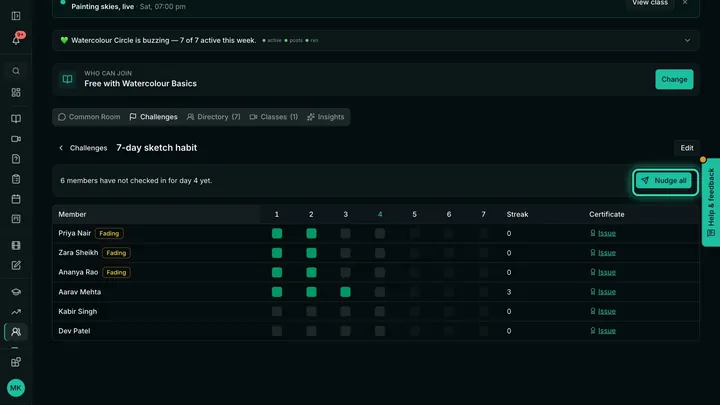This screenshot has width=720, height=405.
Task: Click Issue certificate link for Dev Patel
Action: [x=607, y=331]
